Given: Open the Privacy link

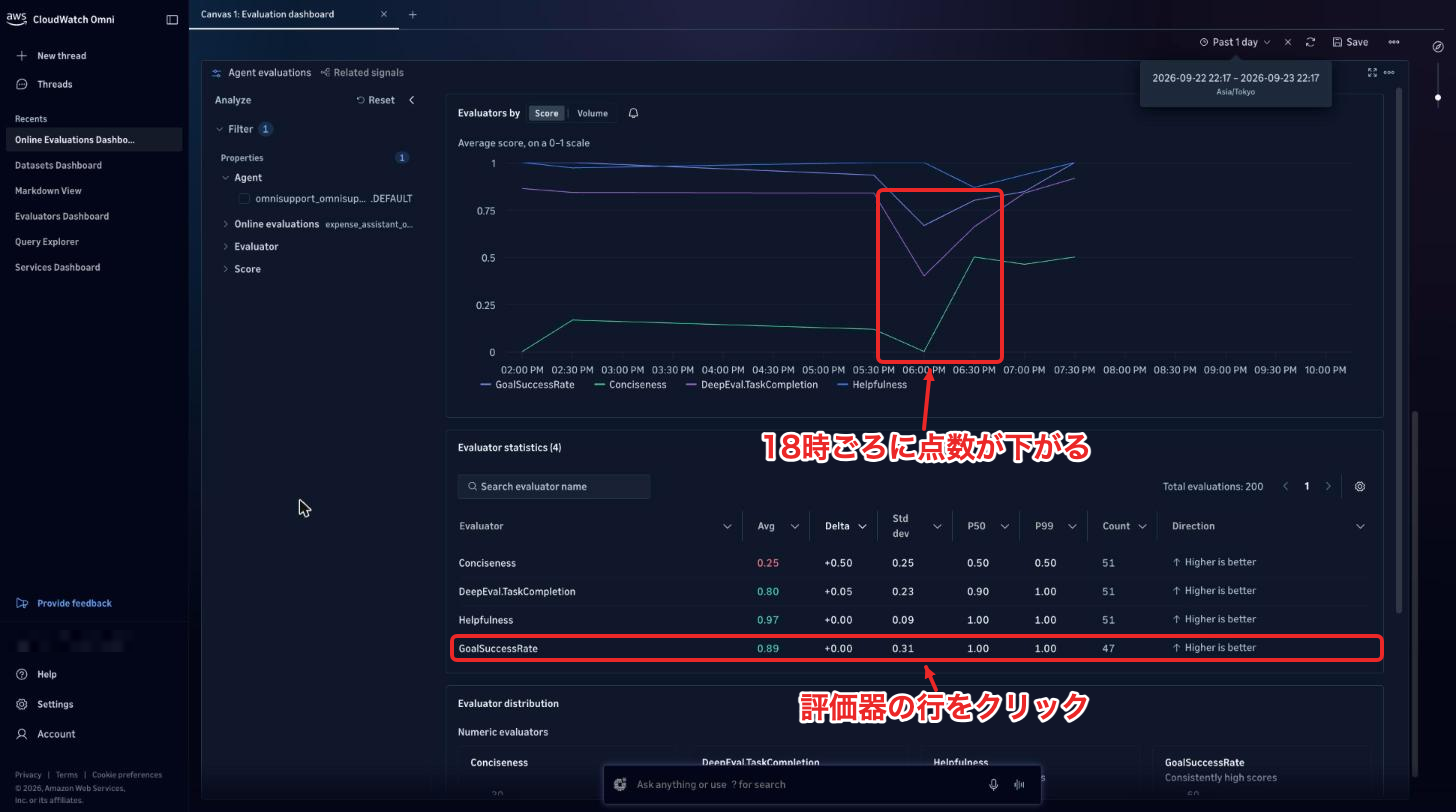Looking at the screenshot, I should point(28,775).
